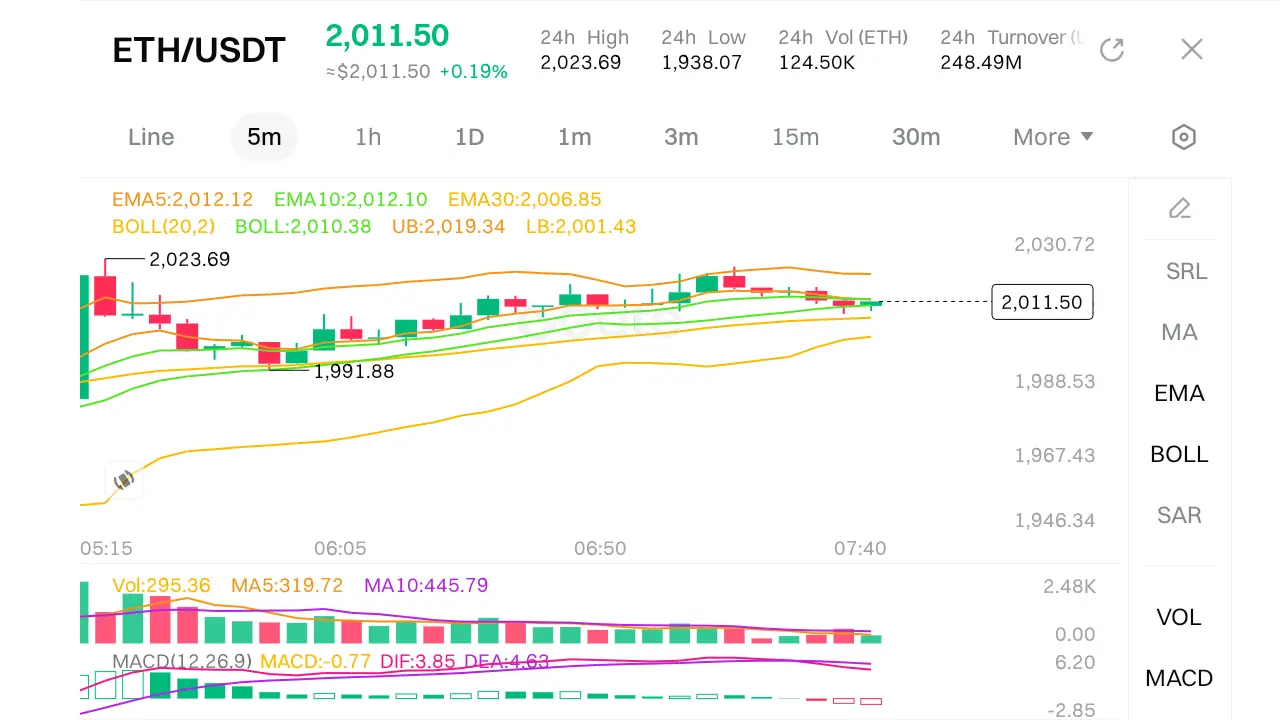Click the chart watermark logo icon

(x=124, y=480)
